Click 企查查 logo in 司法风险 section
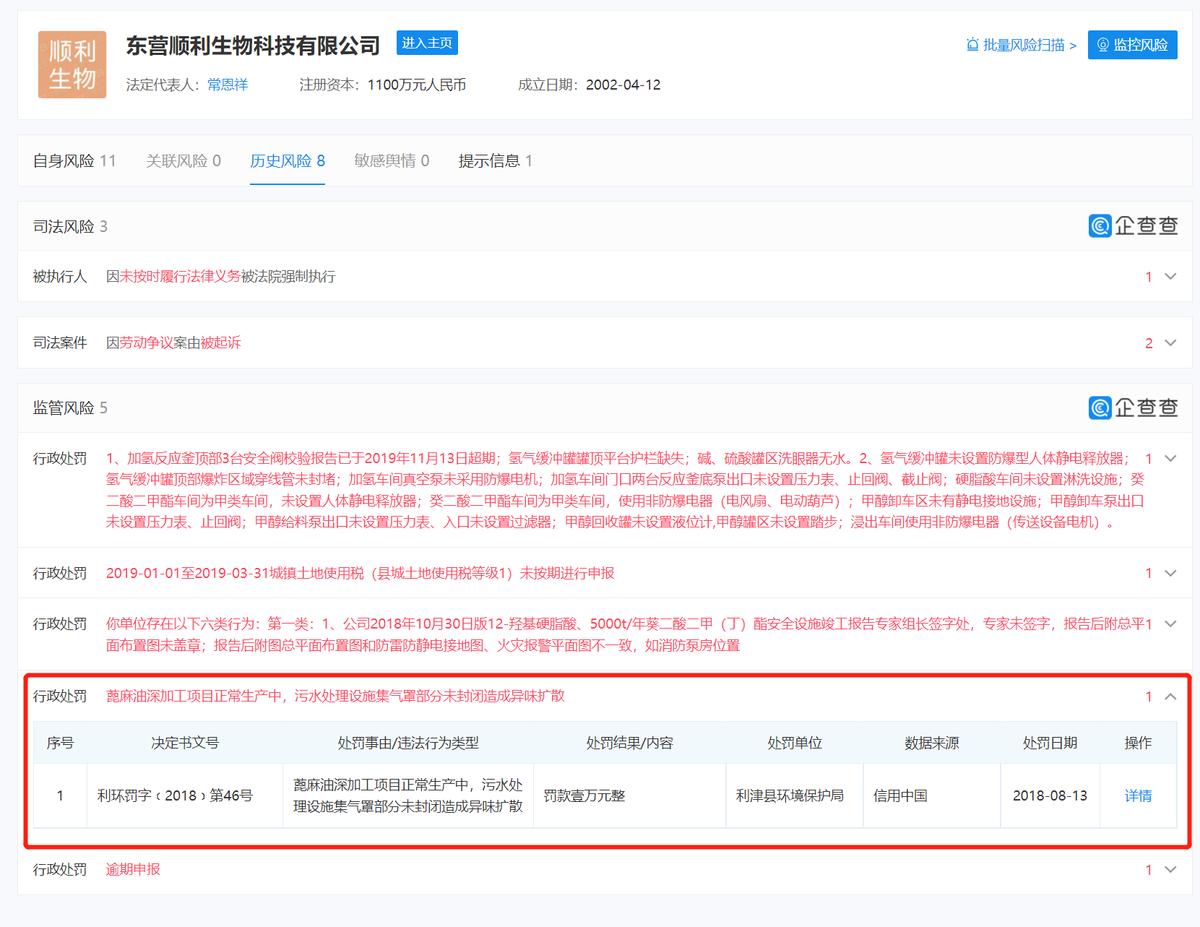The image size is (1200, 927). (1133, 226)
